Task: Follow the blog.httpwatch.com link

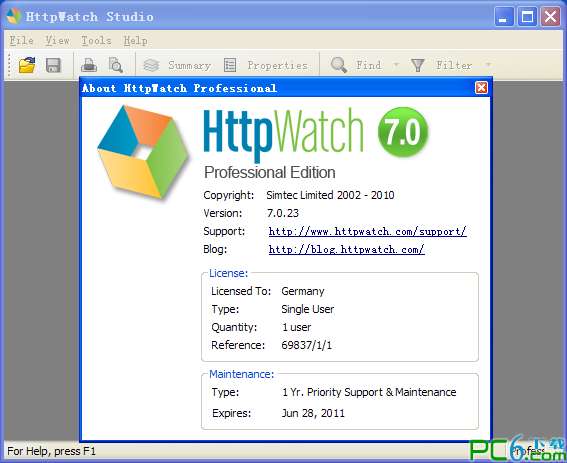Action: pyautogui.click(x=346, y=250)
